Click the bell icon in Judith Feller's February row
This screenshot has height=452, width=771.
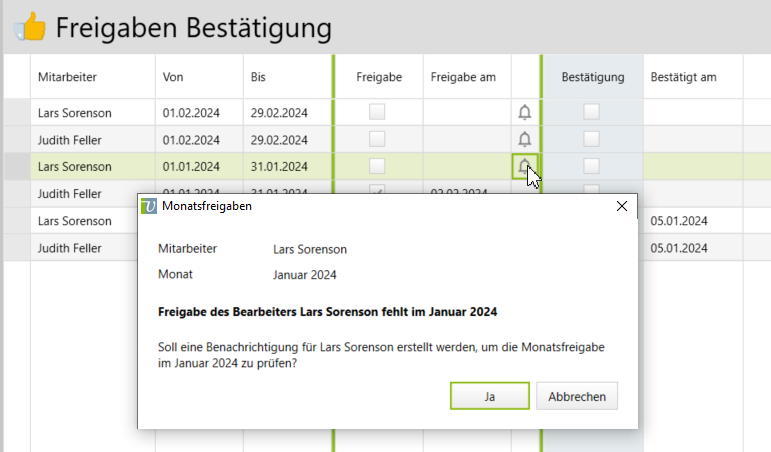524,140
